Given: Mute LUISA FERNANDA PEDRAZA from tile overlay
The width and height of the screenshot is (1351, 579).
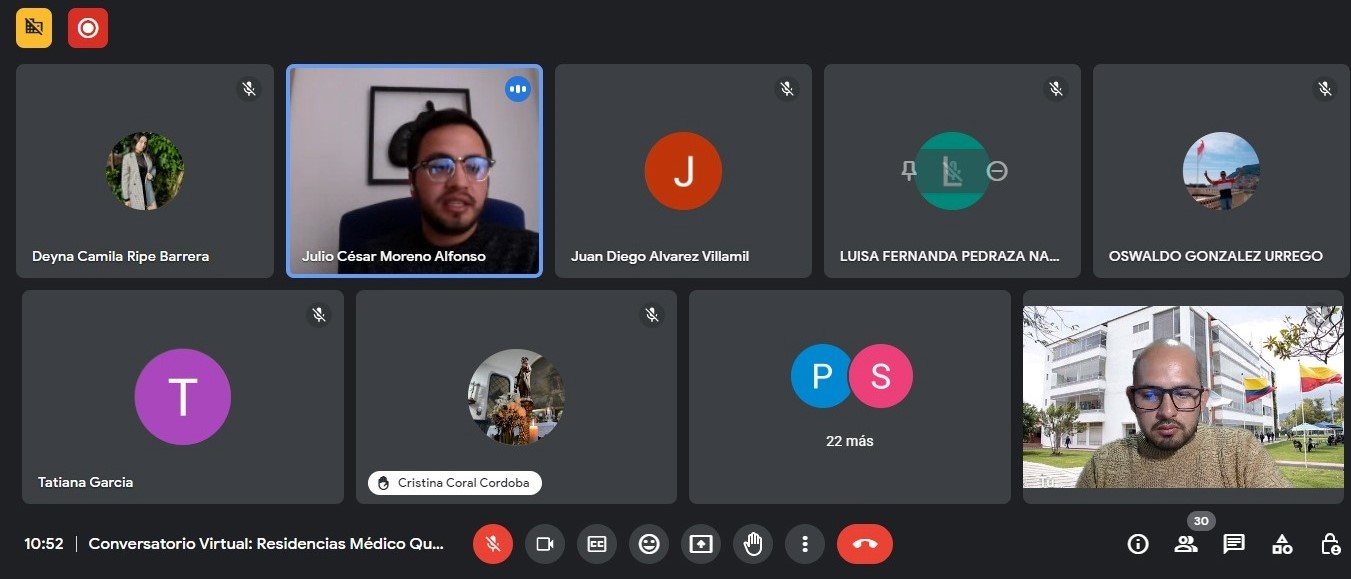Looking at the screenshot, I should 952,171.
